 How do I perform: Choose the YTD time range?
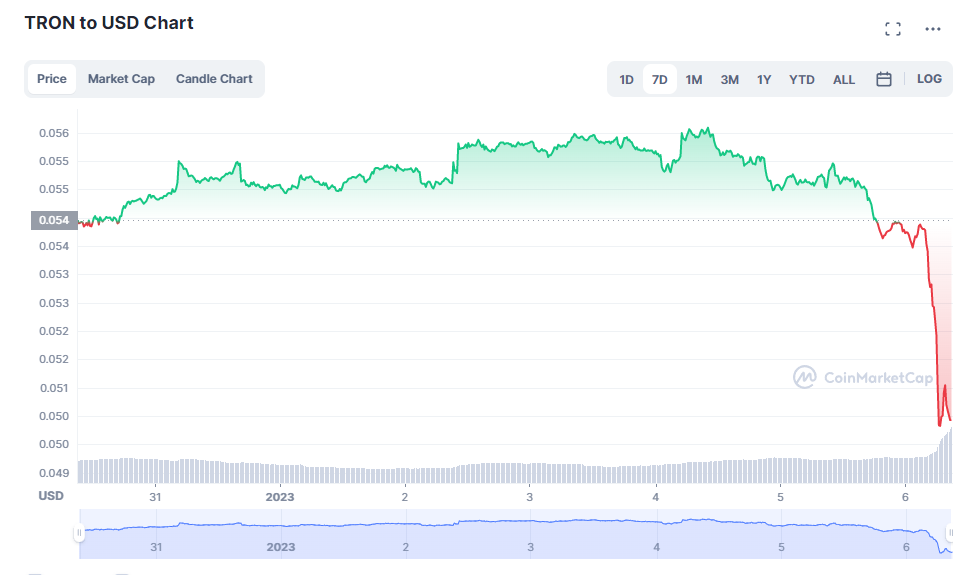(802, 80)
